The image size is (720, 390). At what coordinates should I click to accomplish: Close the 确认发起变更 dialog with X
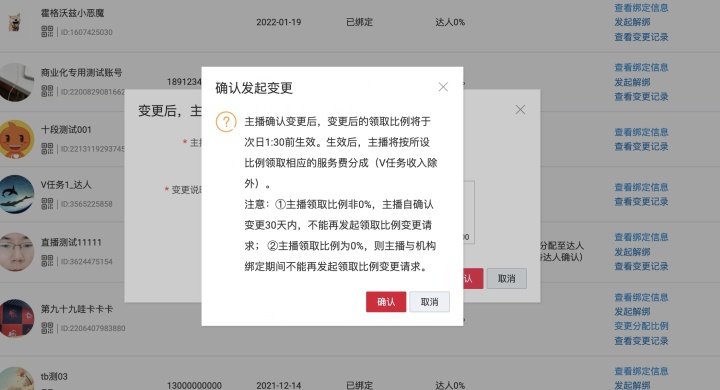point(443,87)
